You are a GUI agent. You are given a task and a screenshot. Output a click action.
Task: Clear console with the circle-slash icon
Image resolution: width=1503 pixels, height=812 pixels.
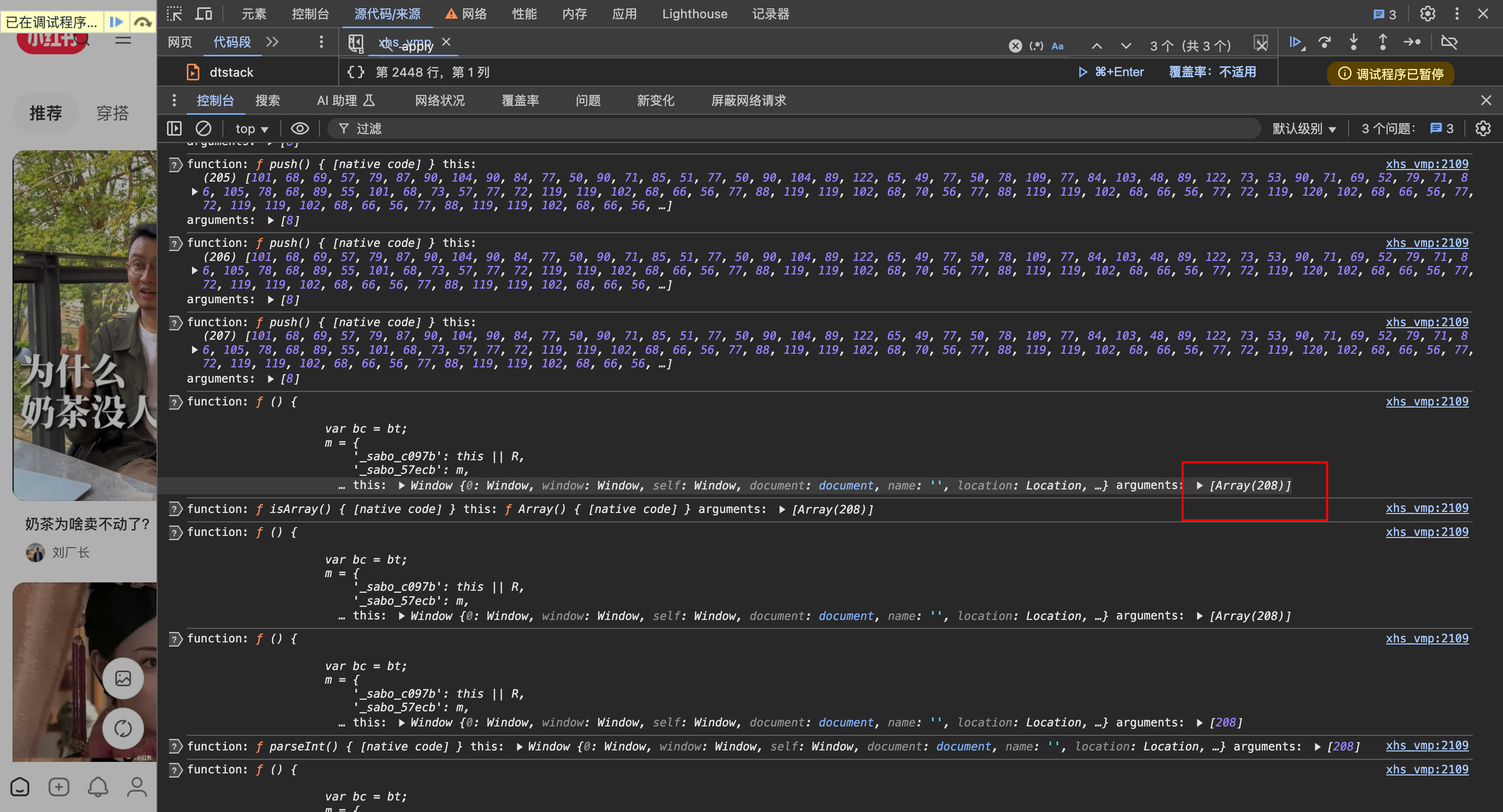click(203, 128)
